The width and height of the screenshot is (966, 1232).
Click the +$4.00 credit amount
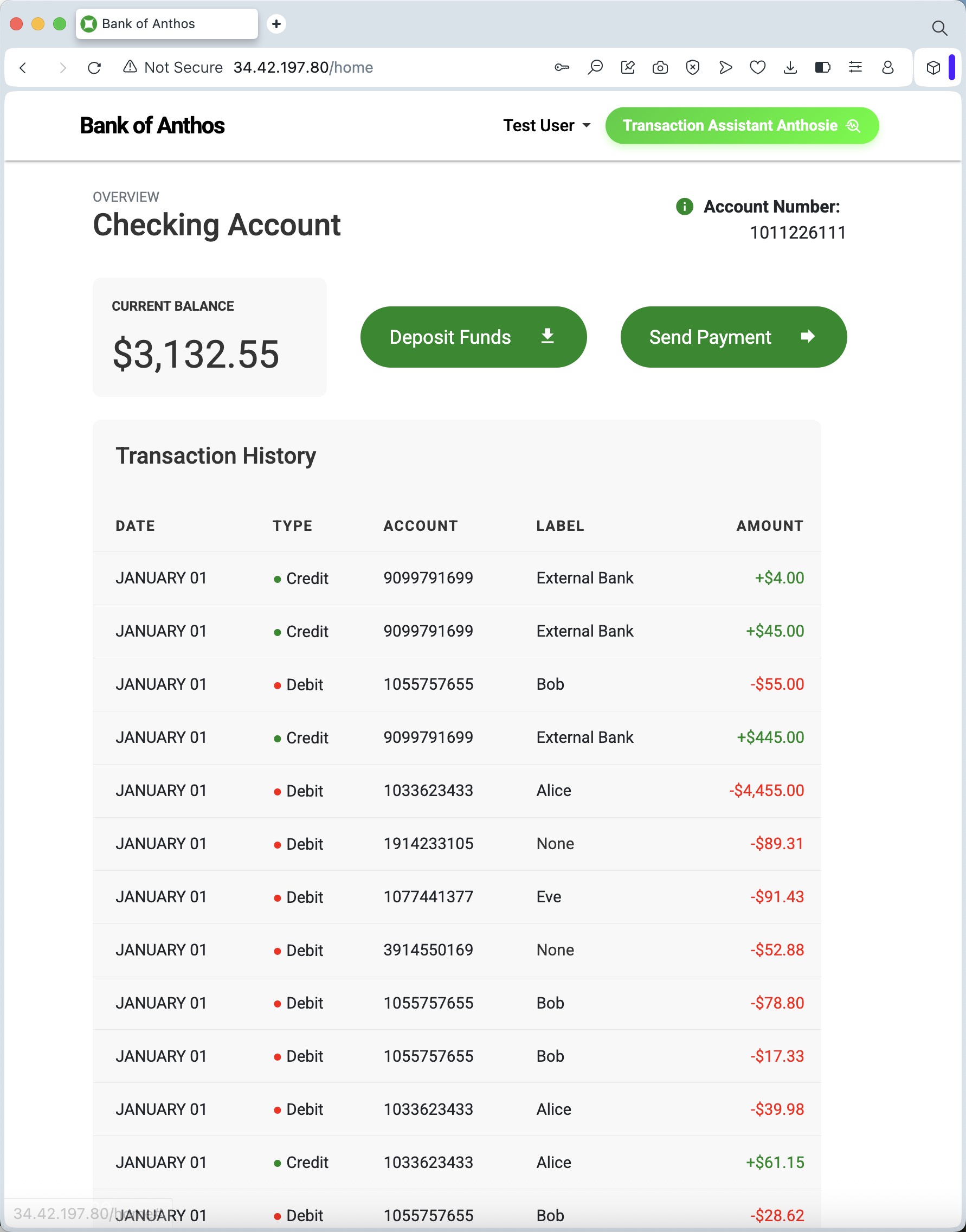(x=780, y=578)
